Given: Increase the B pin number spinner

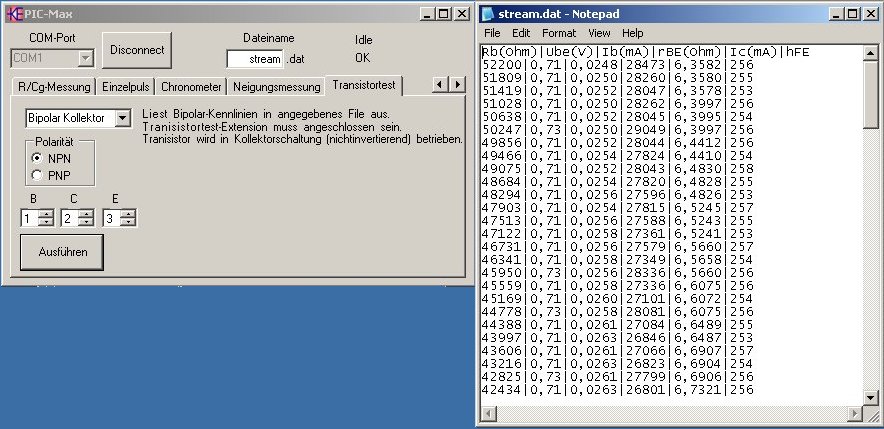Looking at the screenshot, I should (x=46, y=214).
